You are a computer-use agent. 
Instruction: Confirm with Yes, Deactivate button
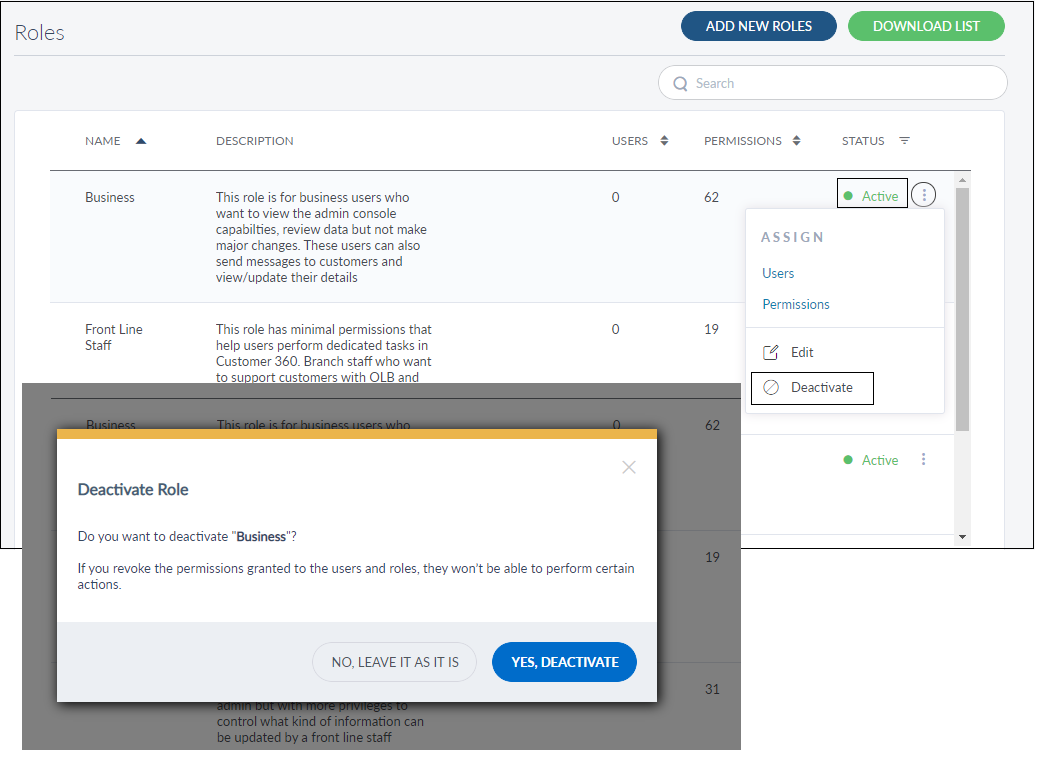click(564, 662)
